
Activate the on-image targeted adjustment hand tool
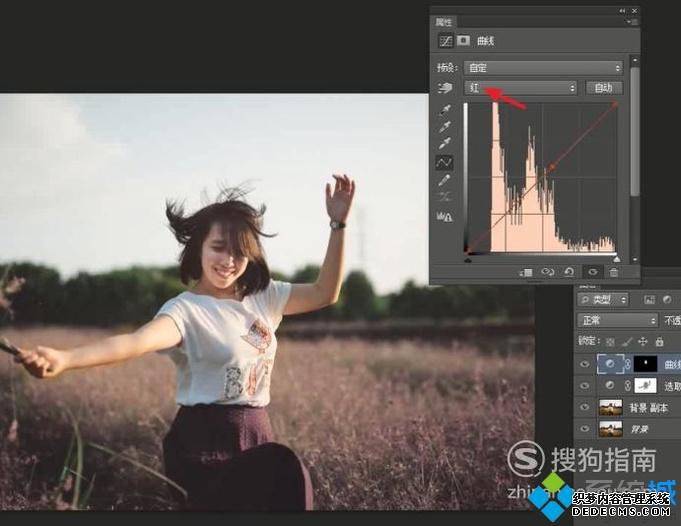[444, 88]
